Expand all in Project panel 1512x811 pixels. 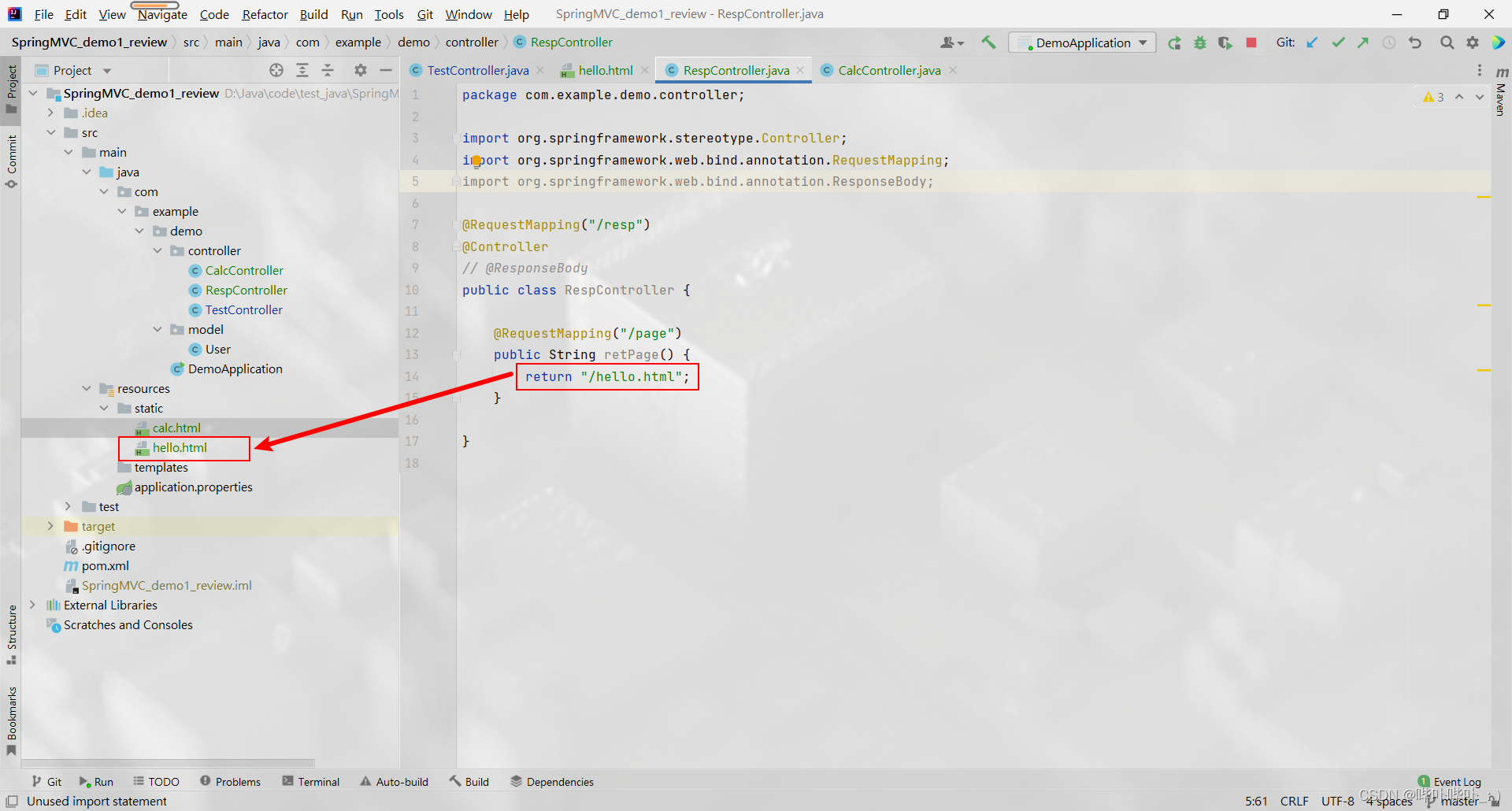302,70
